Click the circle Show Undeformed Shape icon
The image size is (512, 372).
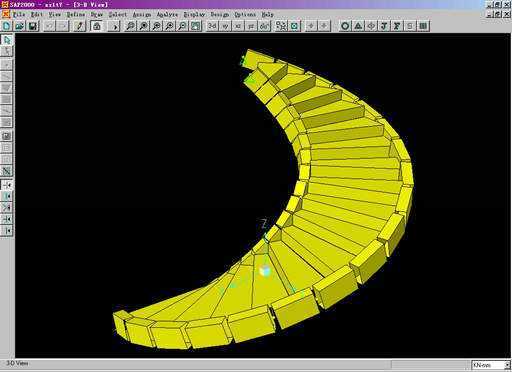pyautogui.click(x=345, y=26)
